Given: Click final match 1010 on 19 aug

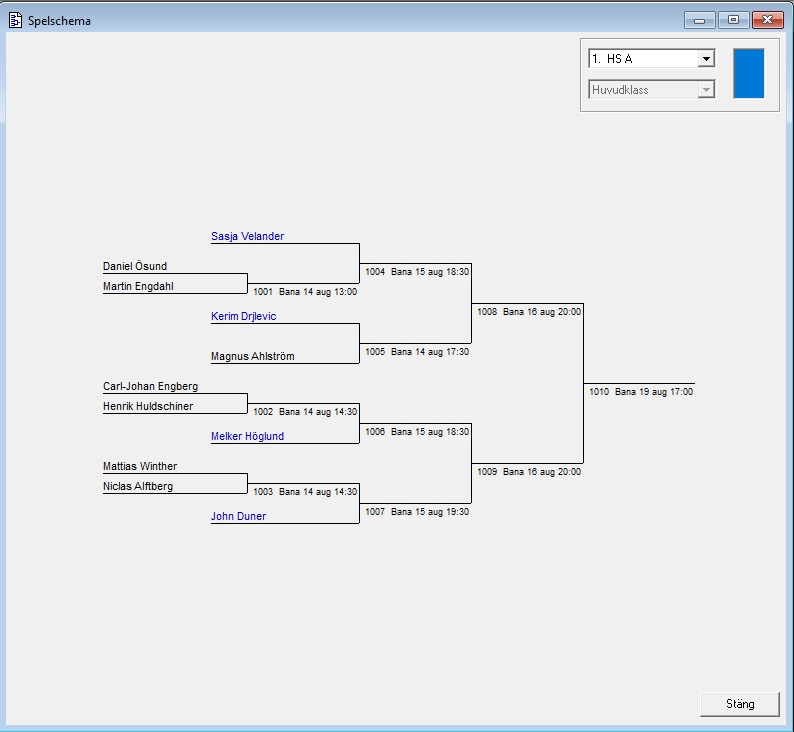Looking at the screenshot, I should pyautogui.click(x=641, y=392).
